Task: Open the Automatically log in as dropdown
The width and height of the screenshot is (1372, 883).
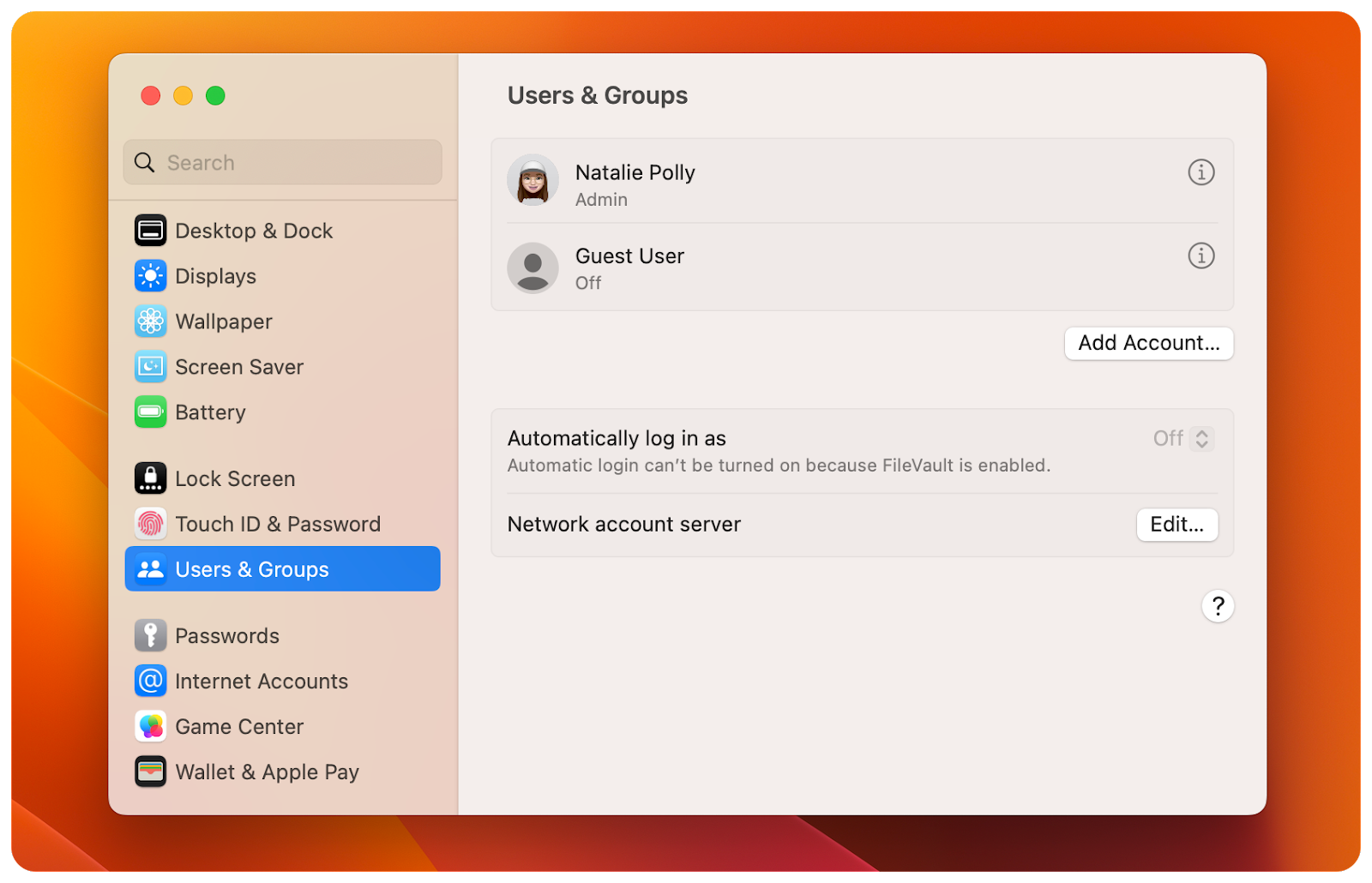Action: click(1182, 438)
